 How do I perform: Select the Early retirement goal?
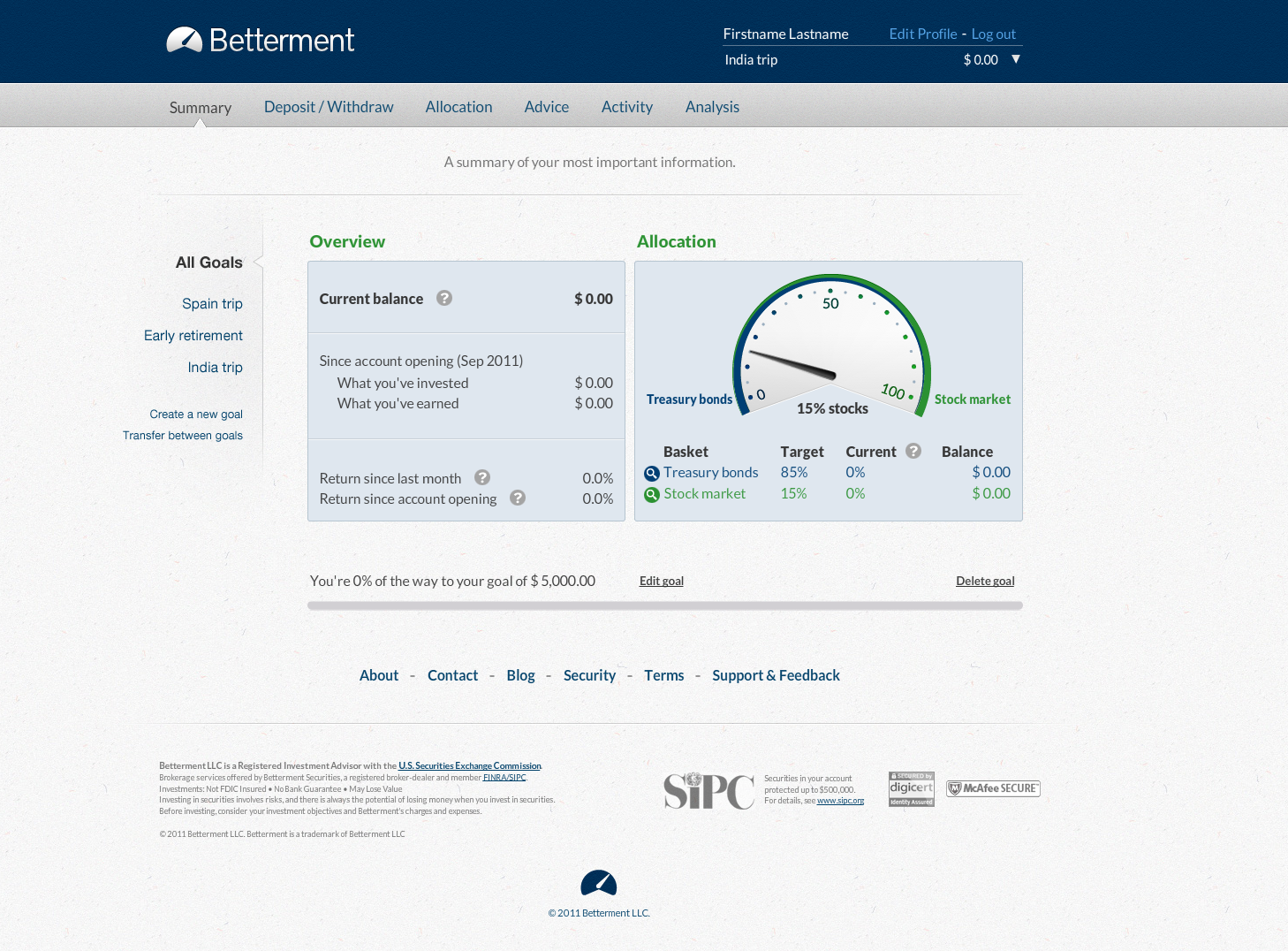pos(193,335)
